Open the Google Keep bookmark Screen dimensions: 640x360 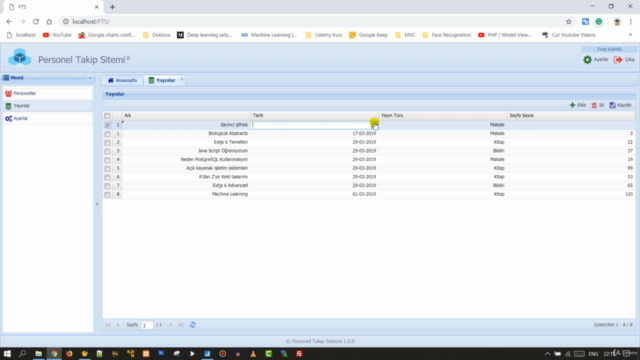pyautogui.click(x=368, y=35)
